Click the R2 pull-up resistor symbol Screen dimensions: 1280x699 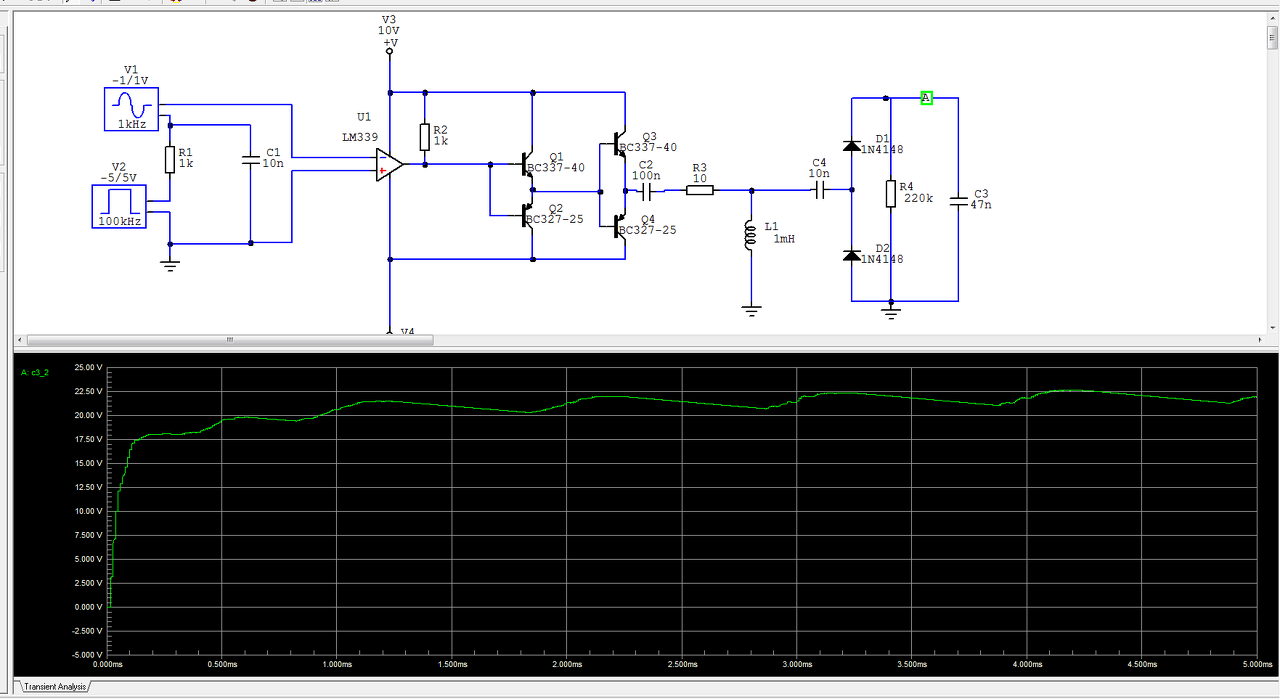(x=425, y=137)
